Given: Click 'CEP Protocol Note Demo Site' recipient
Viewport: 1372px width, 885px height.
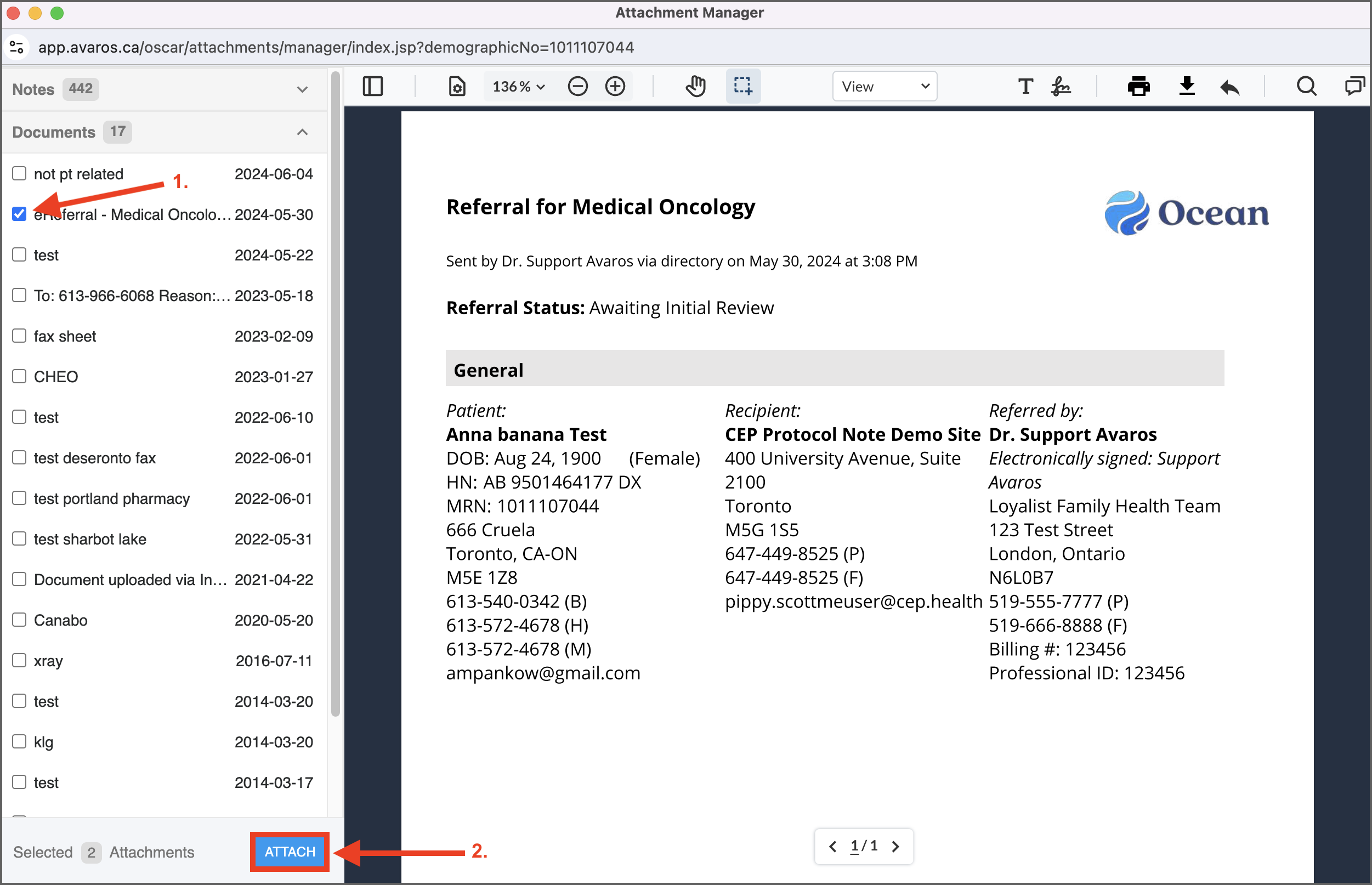Looking at the screenshot, I should click(x=853, y=434).
